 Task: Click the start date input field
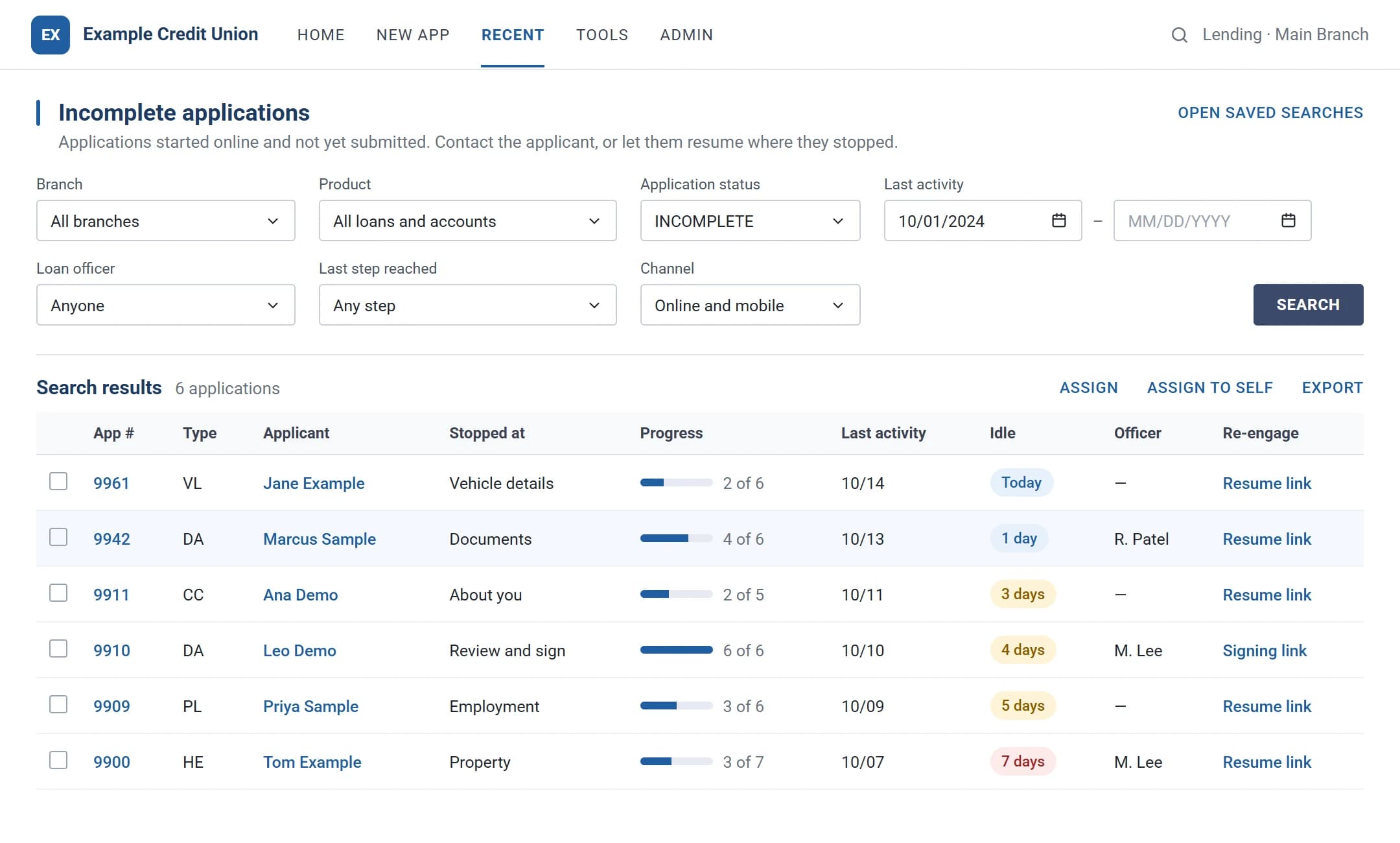click(x=983, y=220)
